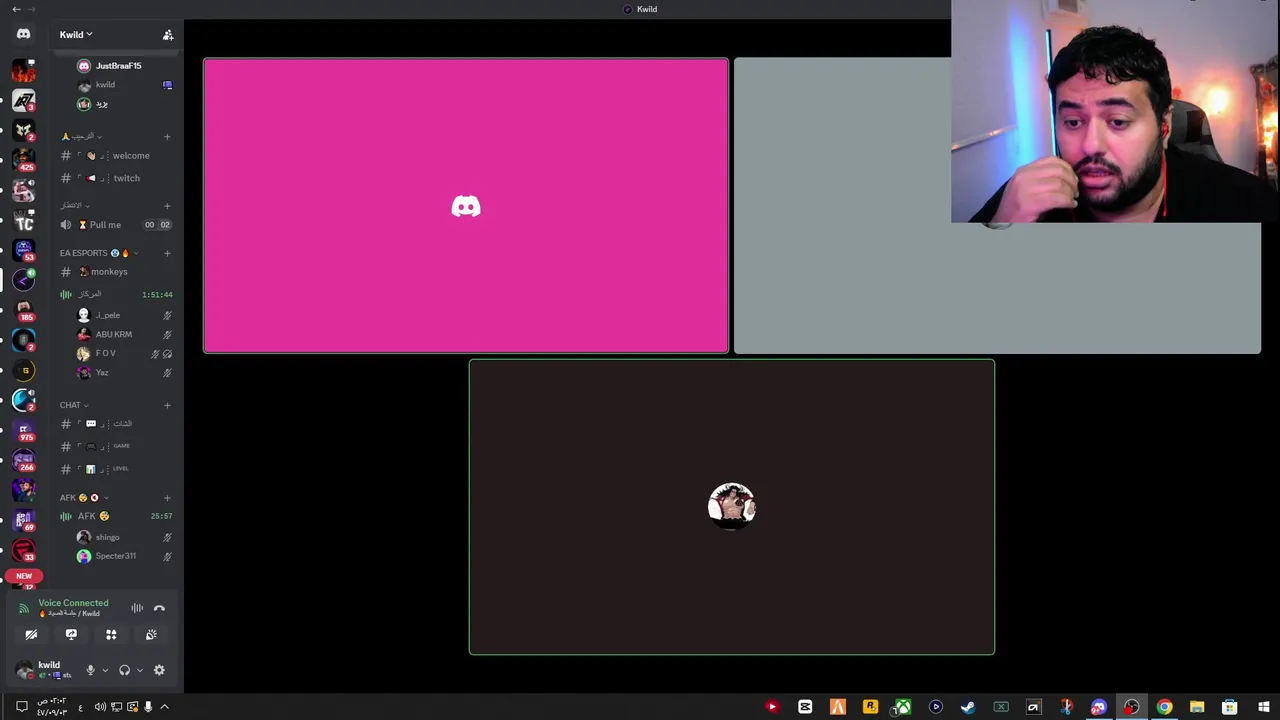
Task: Collapse the EA ESPORTS category
Action: click(x=98, y=253)
